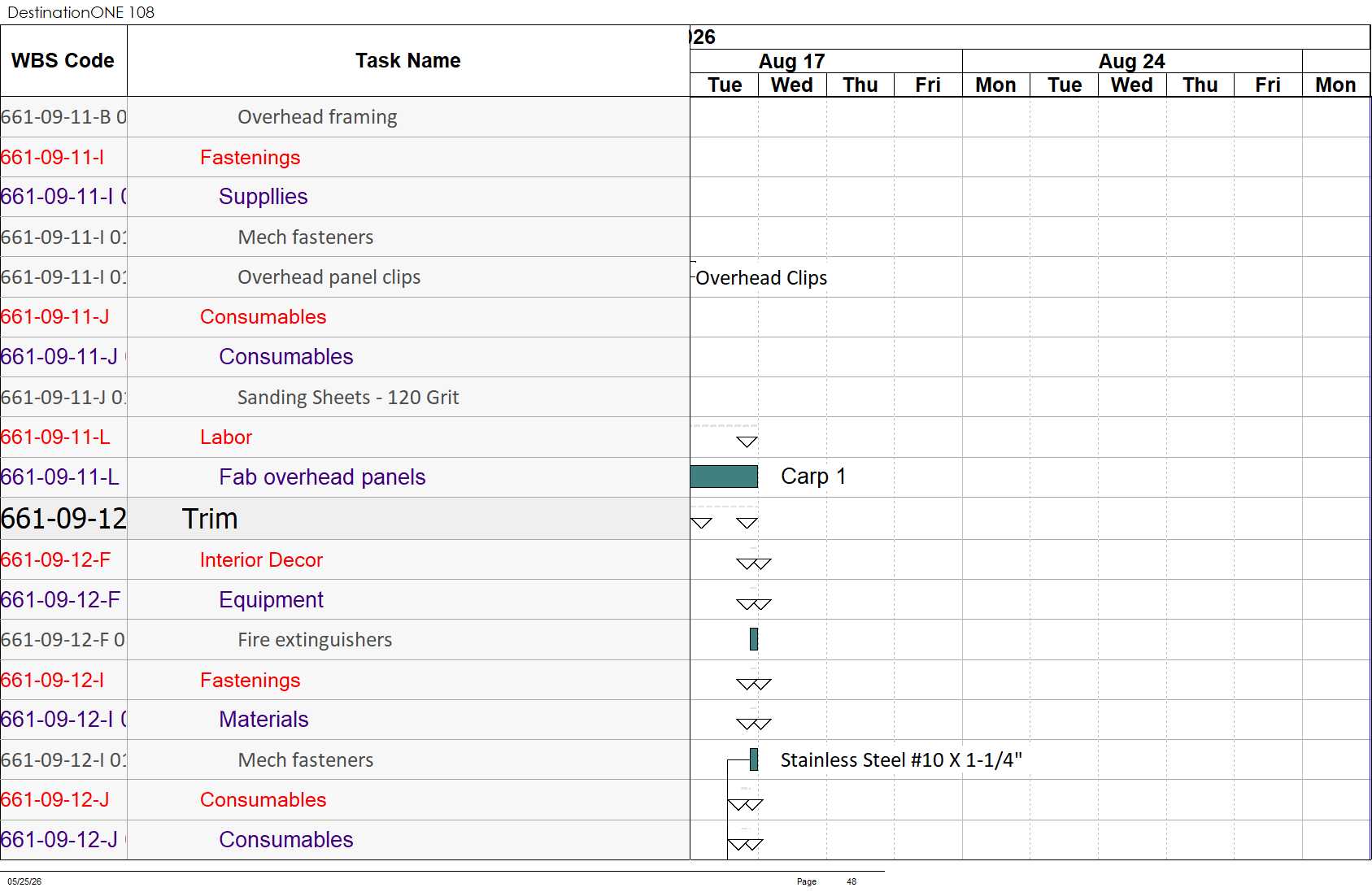The image size is (1372, 892).
Task: Select the WBS Code column header
Action: pyautogui.click(x=63, y=61)
